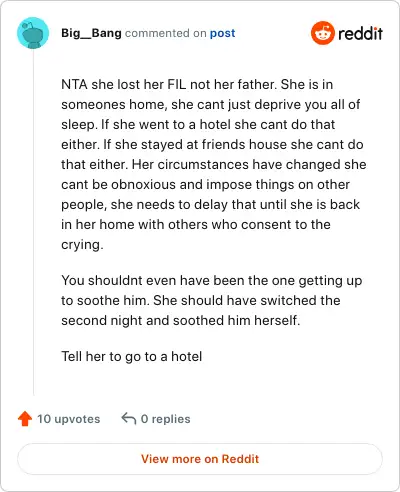Click the line beginning "people, she needs to delay"

(210, 205)
